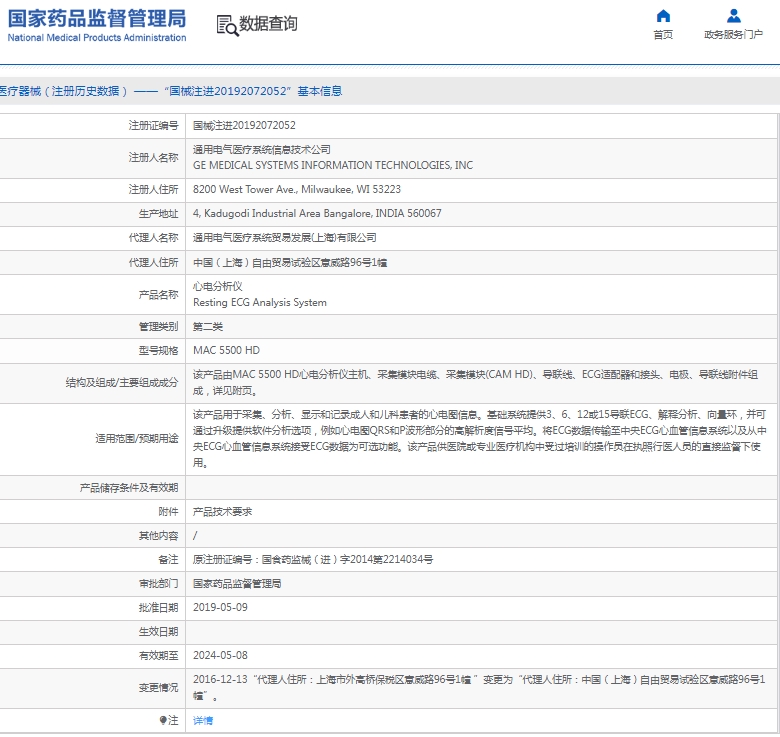
Task: Click the slash value in 其他内容 row
Action: [195, 536]
